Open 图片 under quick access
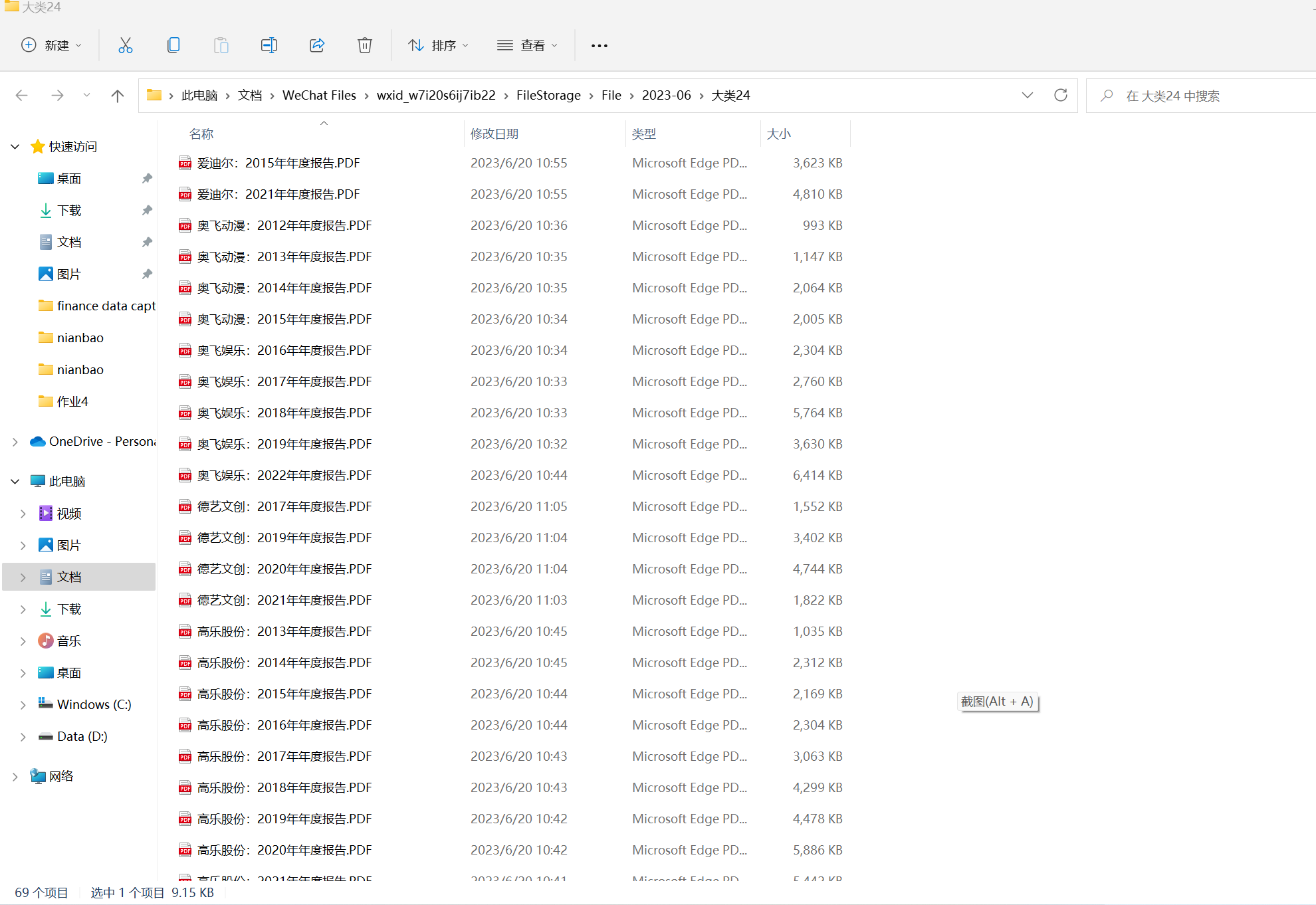The image size is (1316, 905). point(69,274)
